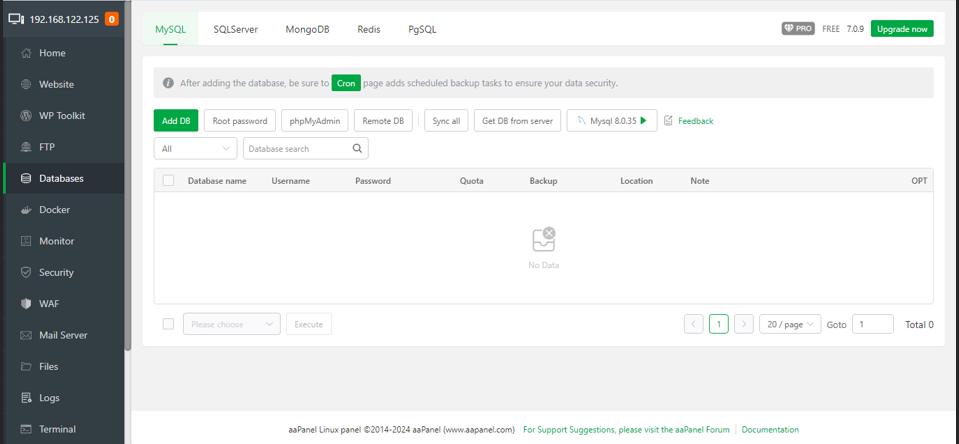Switch to the MySQL tab
This screenshot has height=444, width=959.
click(171, 29)
